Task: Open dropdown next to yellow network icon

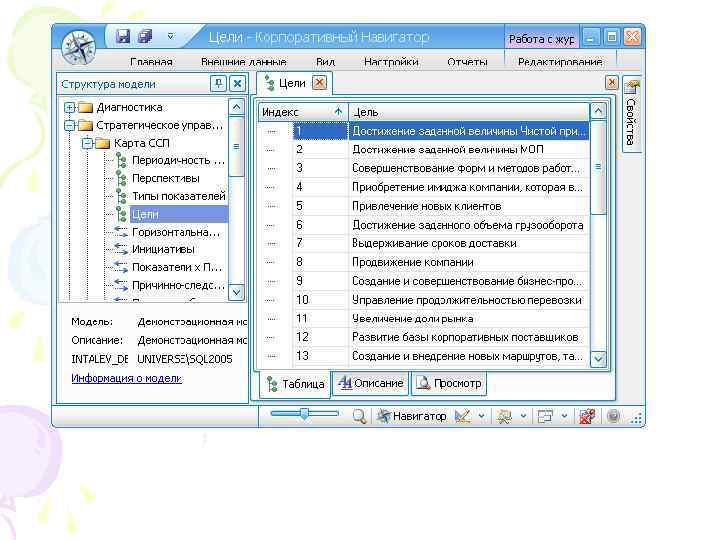Action: coord(523,416)
